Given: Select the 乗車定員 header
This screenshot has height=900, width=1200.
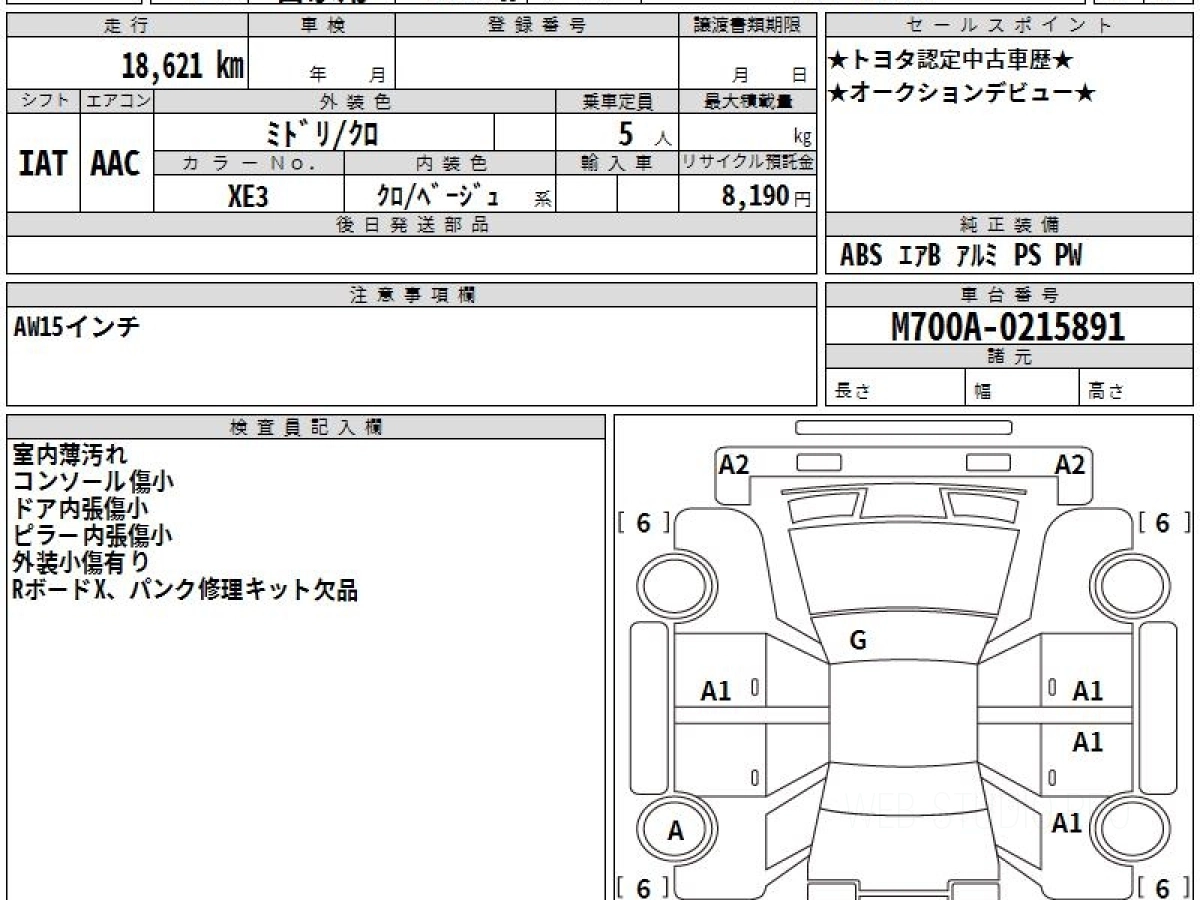Looking at the screenshot, I should [x=617, y=101].
